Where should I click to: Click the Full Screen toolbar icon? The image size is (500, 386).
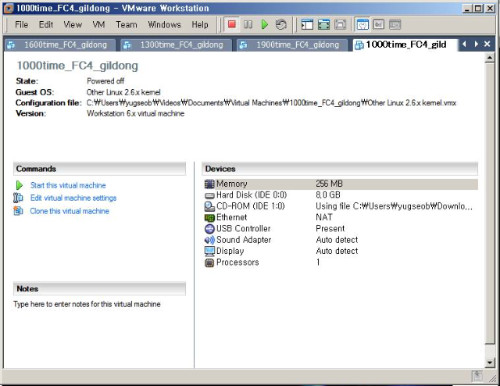pos(340,24)
